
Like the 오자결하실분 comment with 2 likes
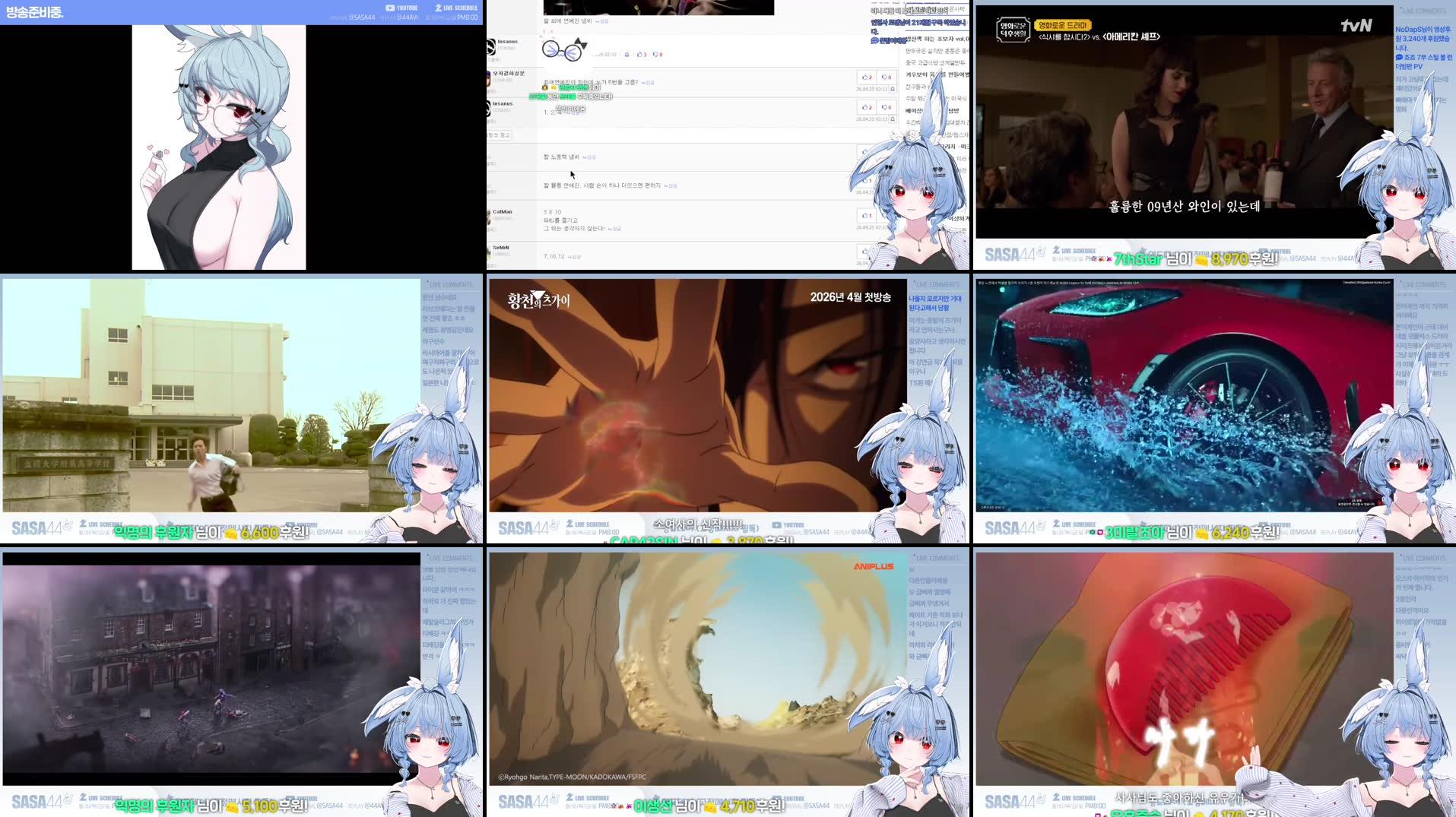[867, 78]
